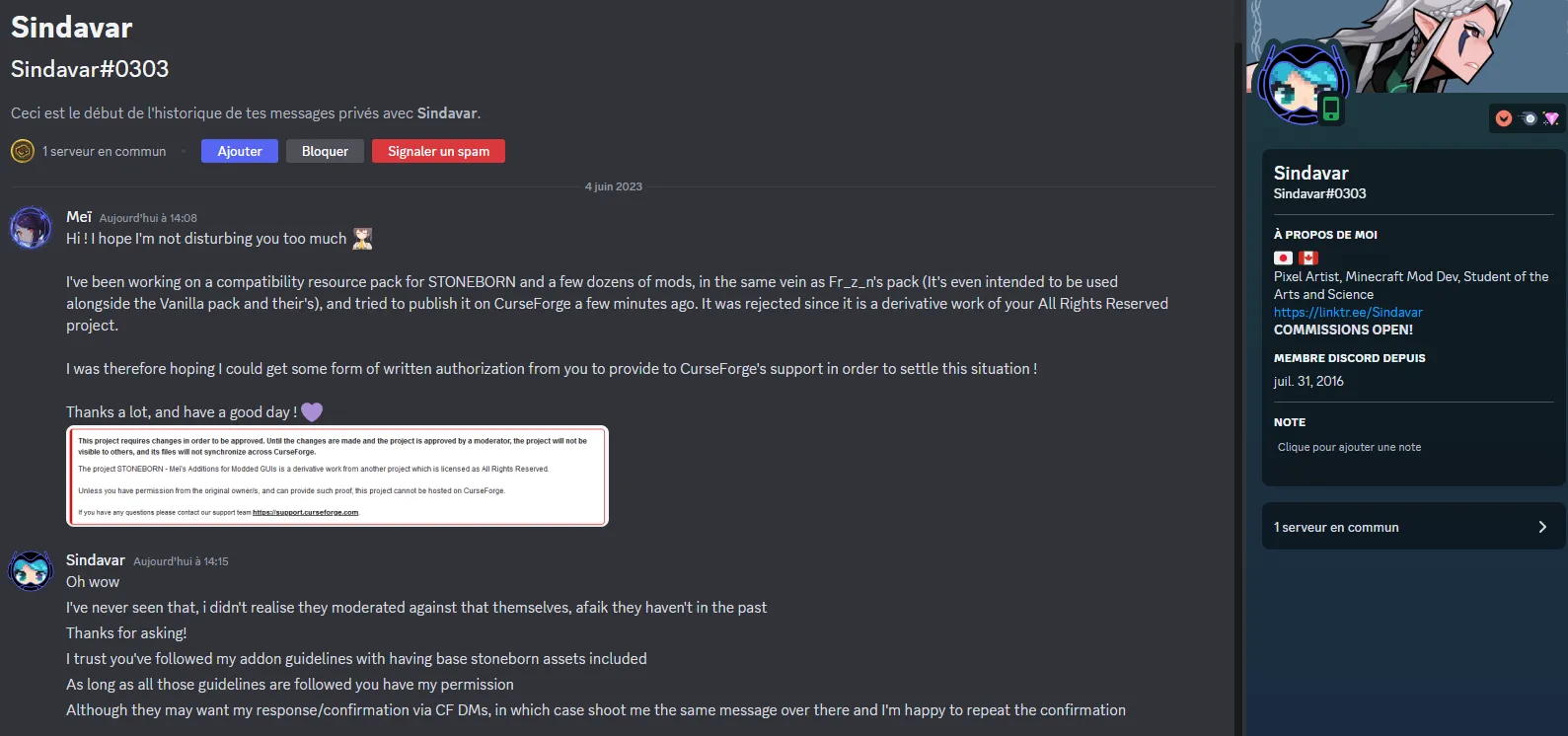Open the linktr.ee/Sindavar link

tap(1348, 312)
